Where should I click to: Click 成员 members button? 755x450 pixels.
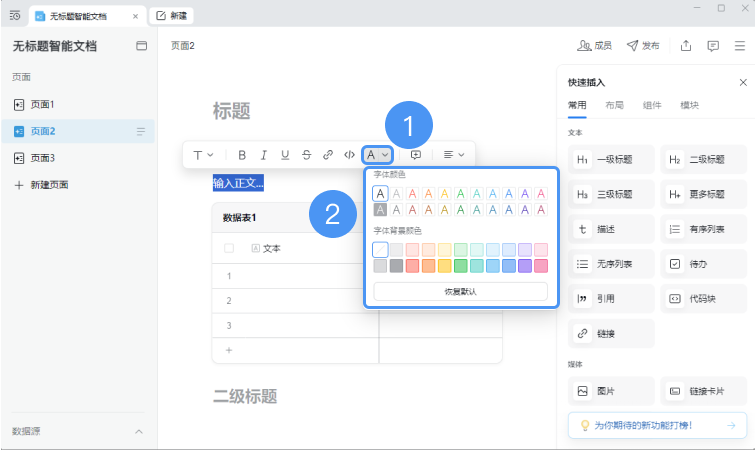(x=595, y=46)
